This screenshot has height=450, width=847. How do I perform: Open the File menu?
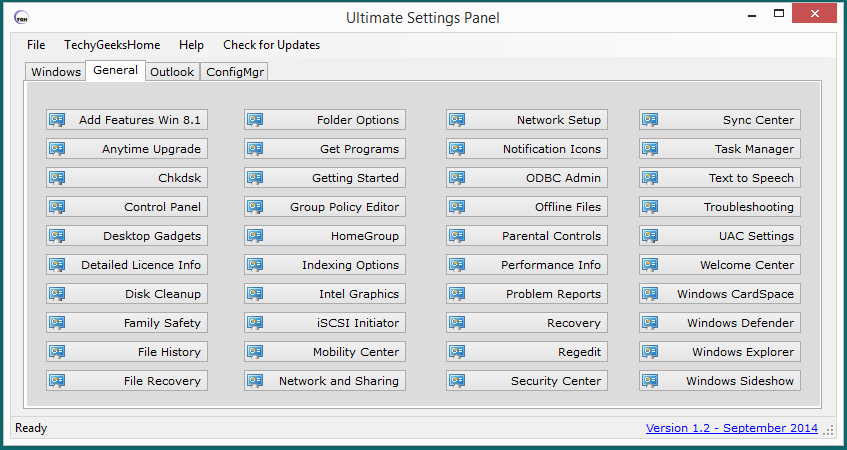coord(36,45)
